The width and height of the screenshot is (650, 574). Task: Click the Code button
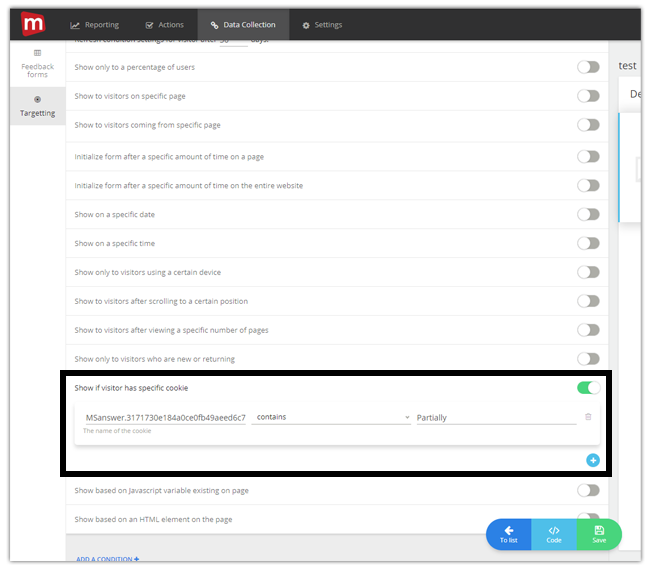coord(554,535)
